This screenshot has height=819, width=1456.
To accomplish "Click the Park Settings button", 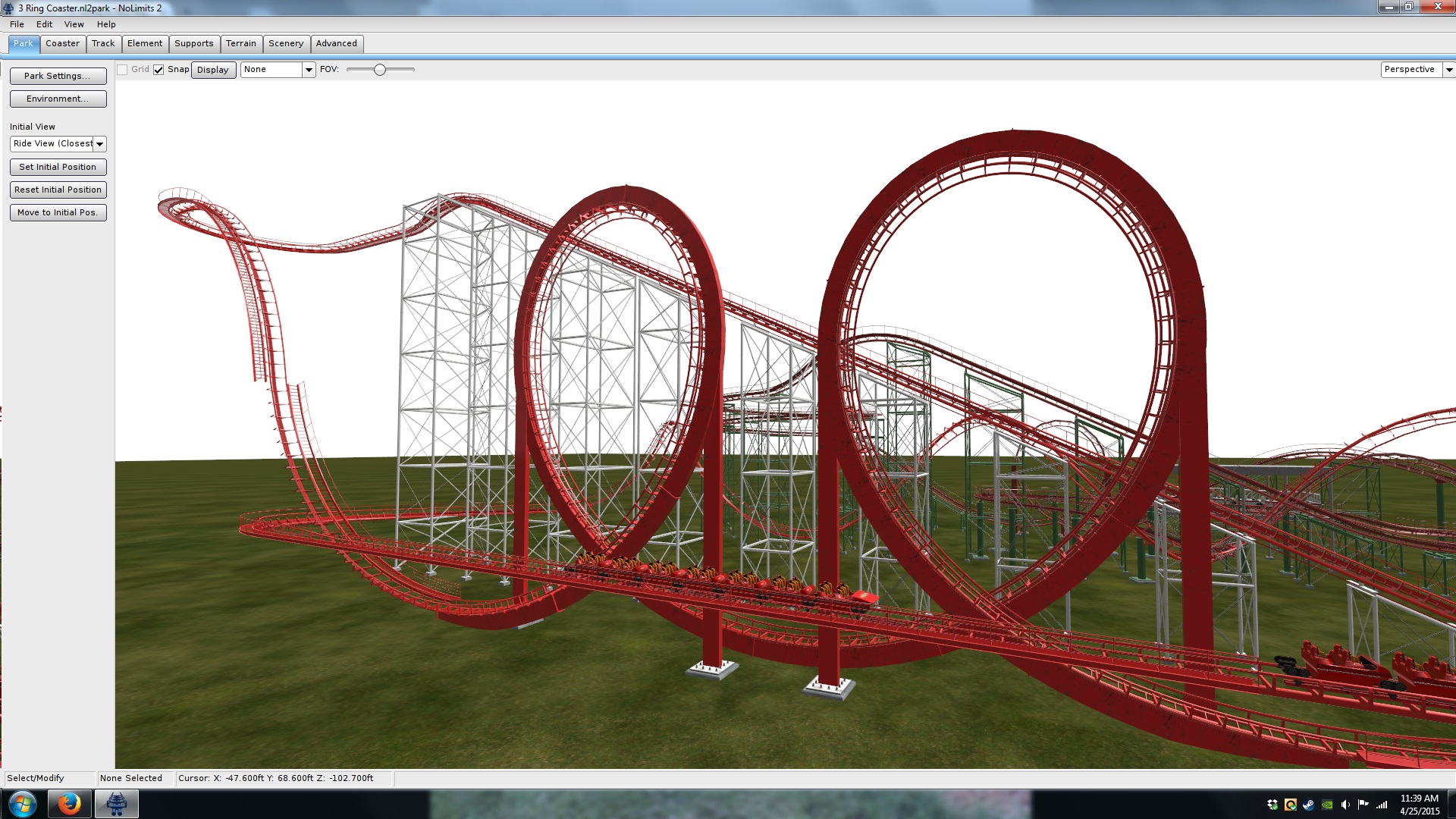I will (x=58, y=76).
